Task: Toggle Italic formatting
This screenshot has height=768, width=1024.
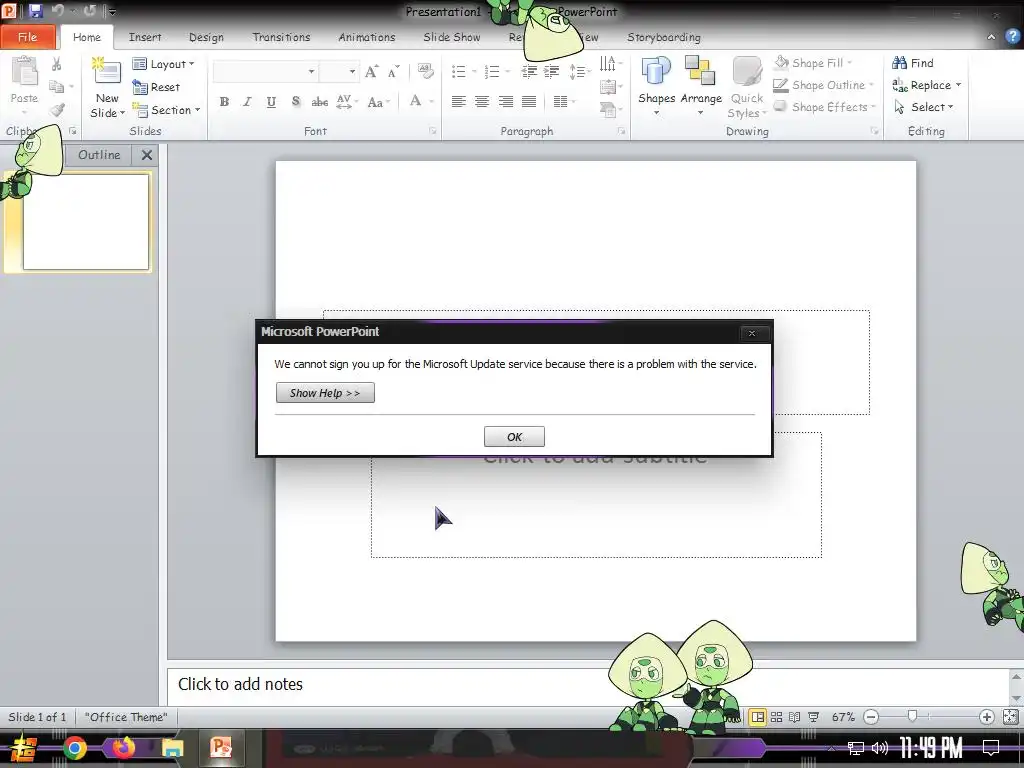Action: click(x=248, y=102)
